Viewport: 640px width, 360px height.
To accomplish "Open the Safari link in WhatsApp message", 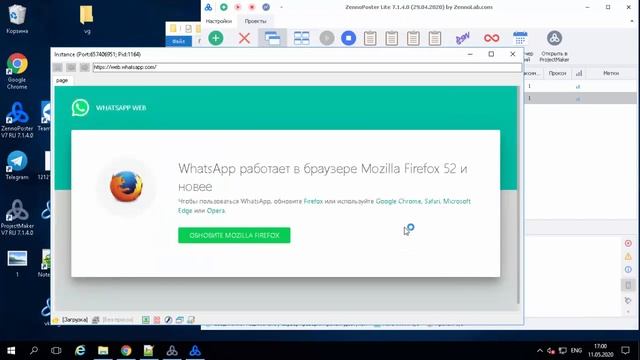I will [x=432, y=201].
